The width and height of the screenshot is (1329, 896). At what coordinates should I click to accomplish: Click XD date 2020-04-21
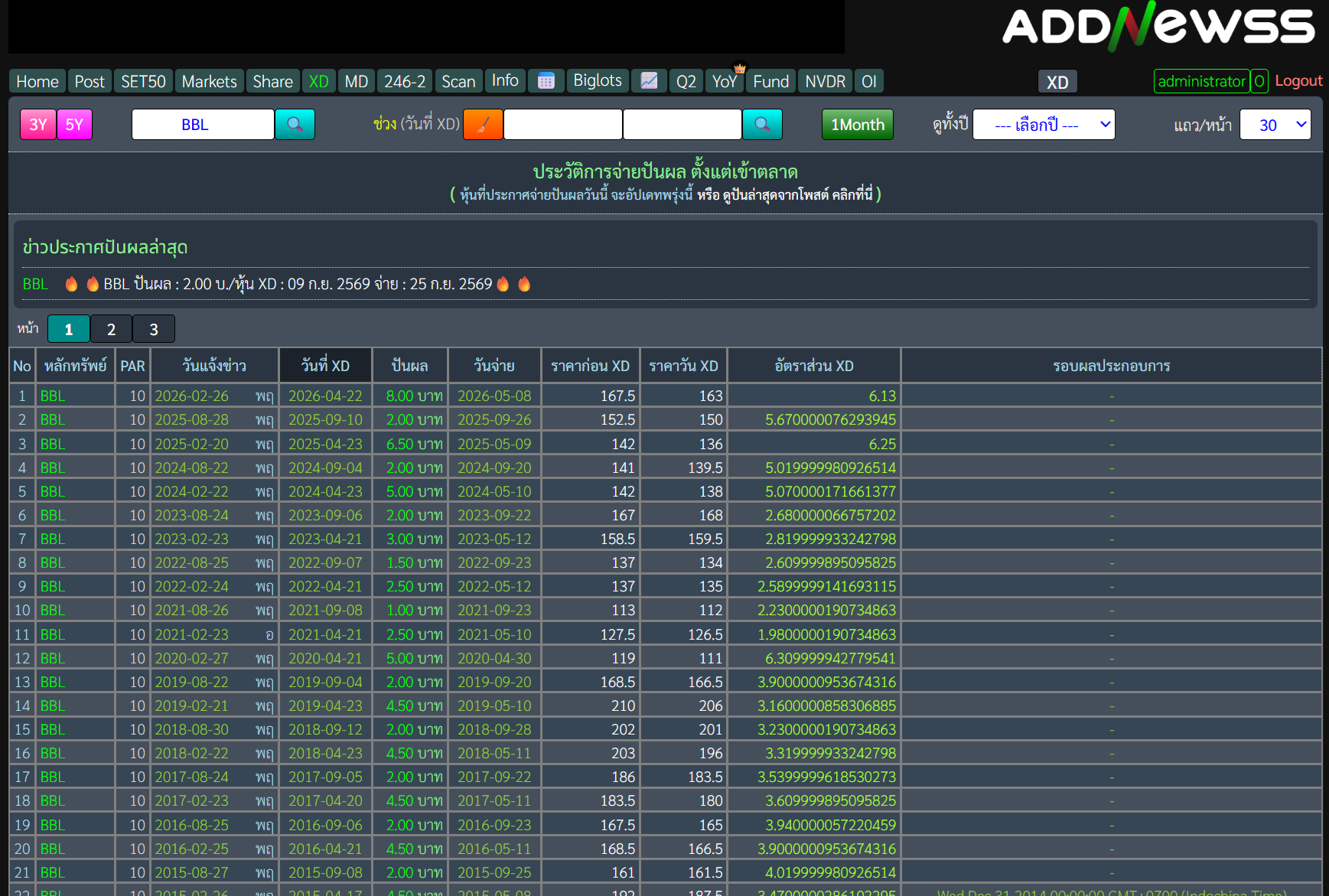[x=325, y=658]
